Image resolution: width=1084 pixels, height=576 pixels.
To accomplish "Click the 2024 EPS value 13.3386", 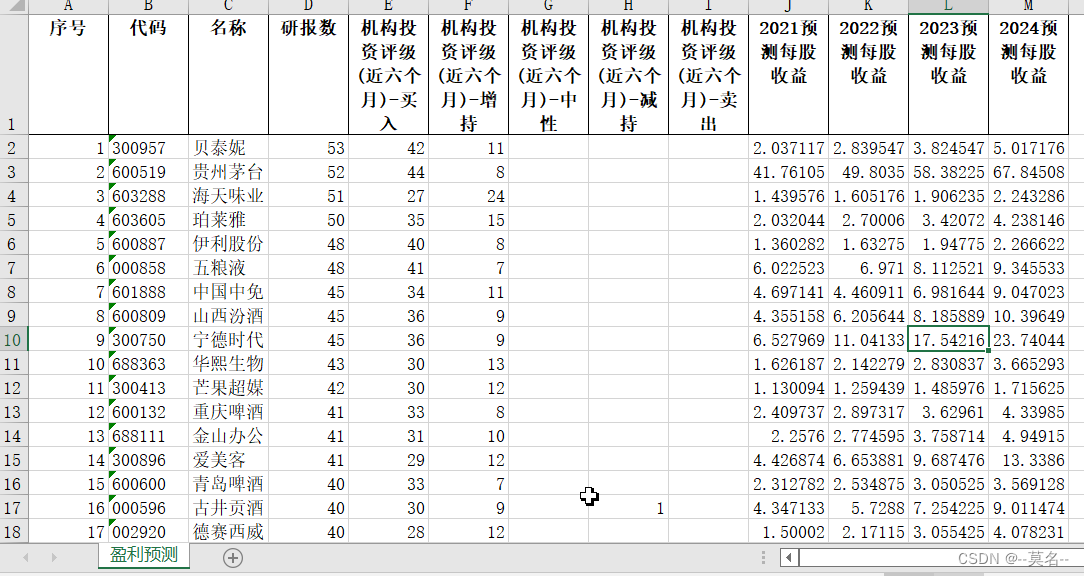I will tap(1029, 460).
